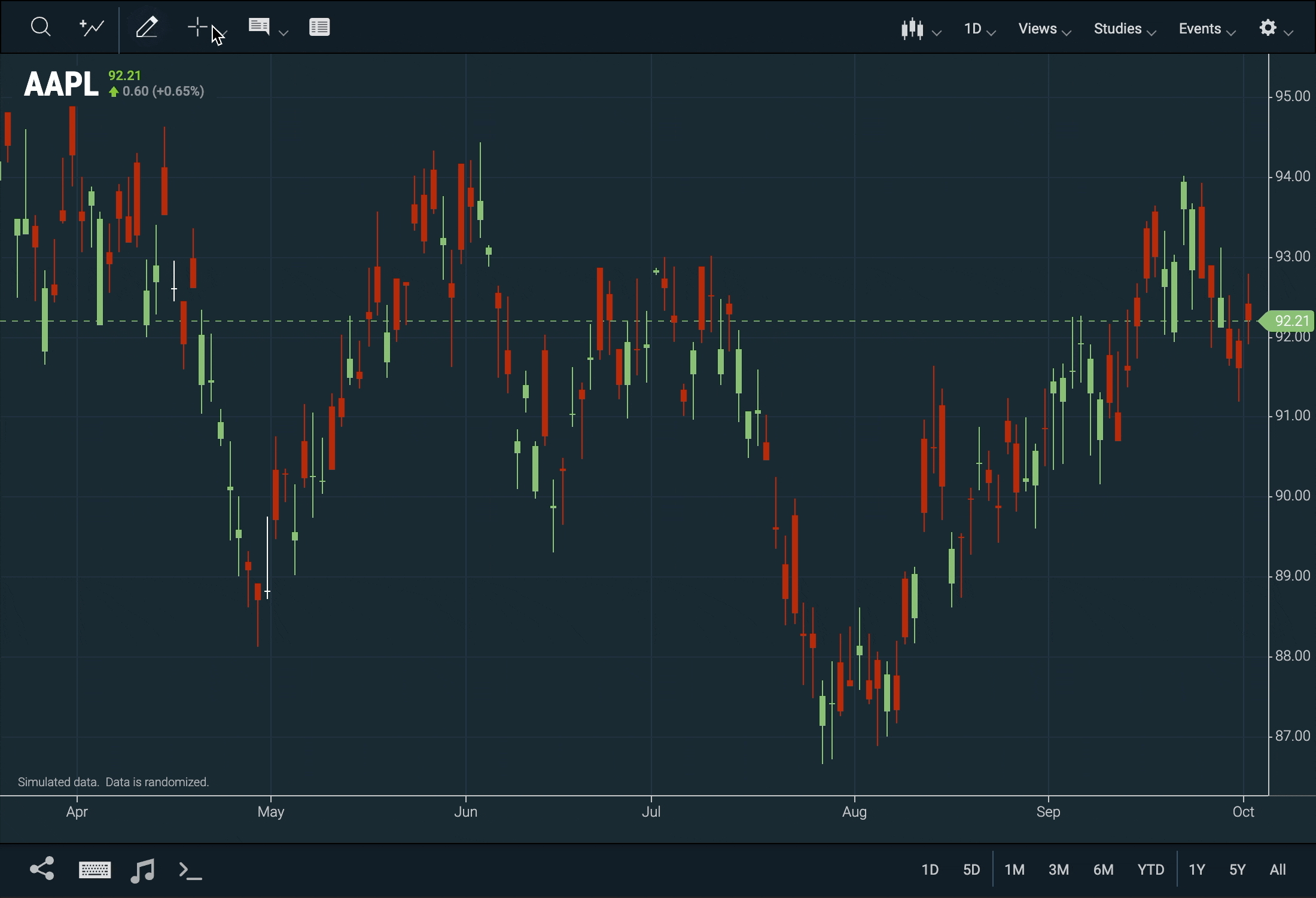Select the 3M range button
The width and height of the screenshot is (1316, 898).
(x=1058, y=869)
